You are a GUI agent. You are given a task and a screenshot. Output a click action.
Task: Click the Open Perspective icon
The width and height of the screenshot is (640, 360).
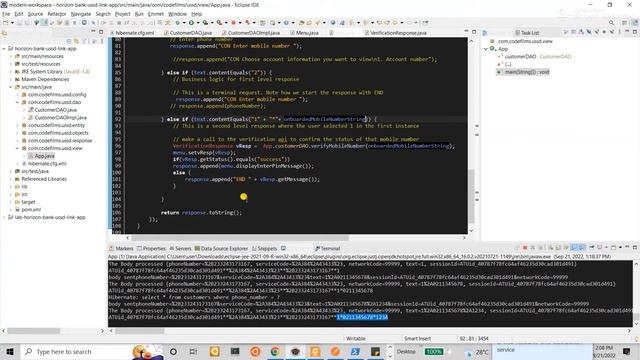624,23
